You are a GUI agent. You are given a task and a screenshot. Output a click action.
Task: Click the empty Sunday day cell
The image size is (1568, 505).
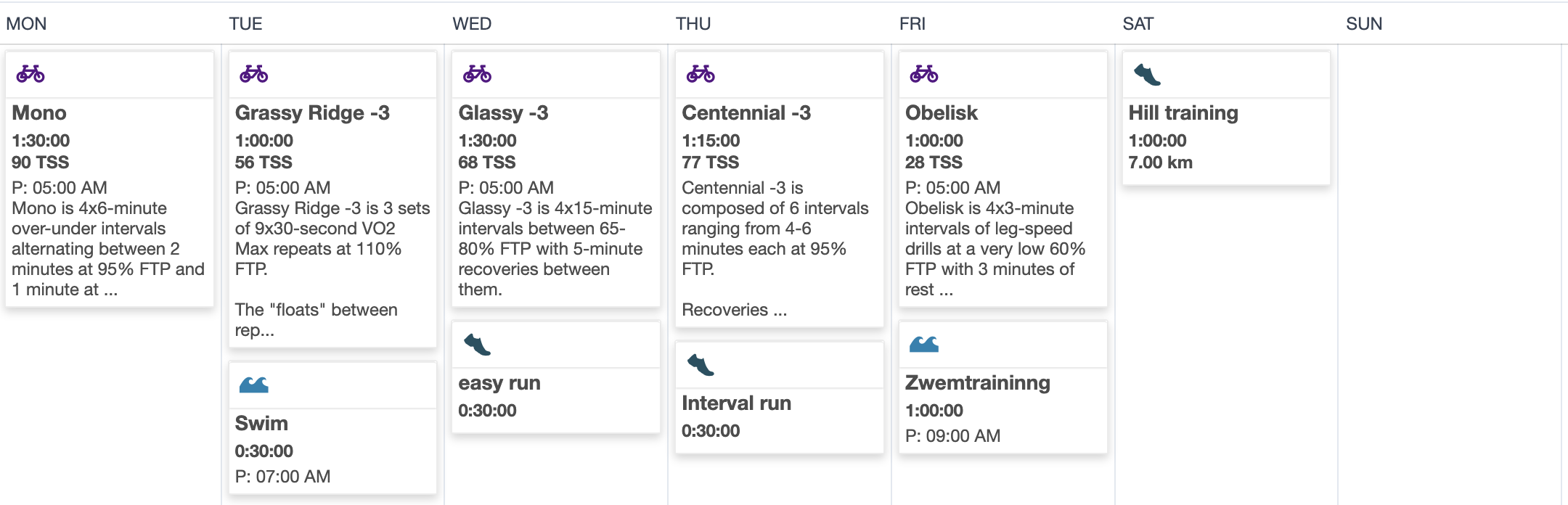1449,274
